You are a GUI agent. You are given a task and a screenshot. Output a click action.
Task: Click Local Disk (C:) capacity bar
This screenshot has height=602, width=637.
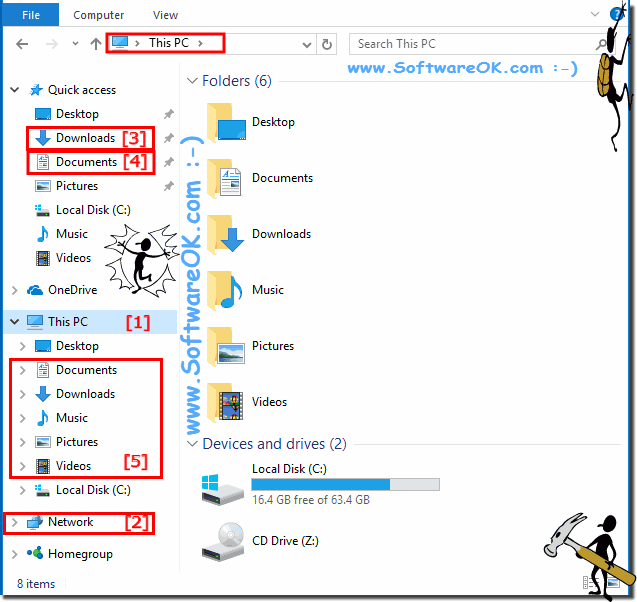coord(345,484)
